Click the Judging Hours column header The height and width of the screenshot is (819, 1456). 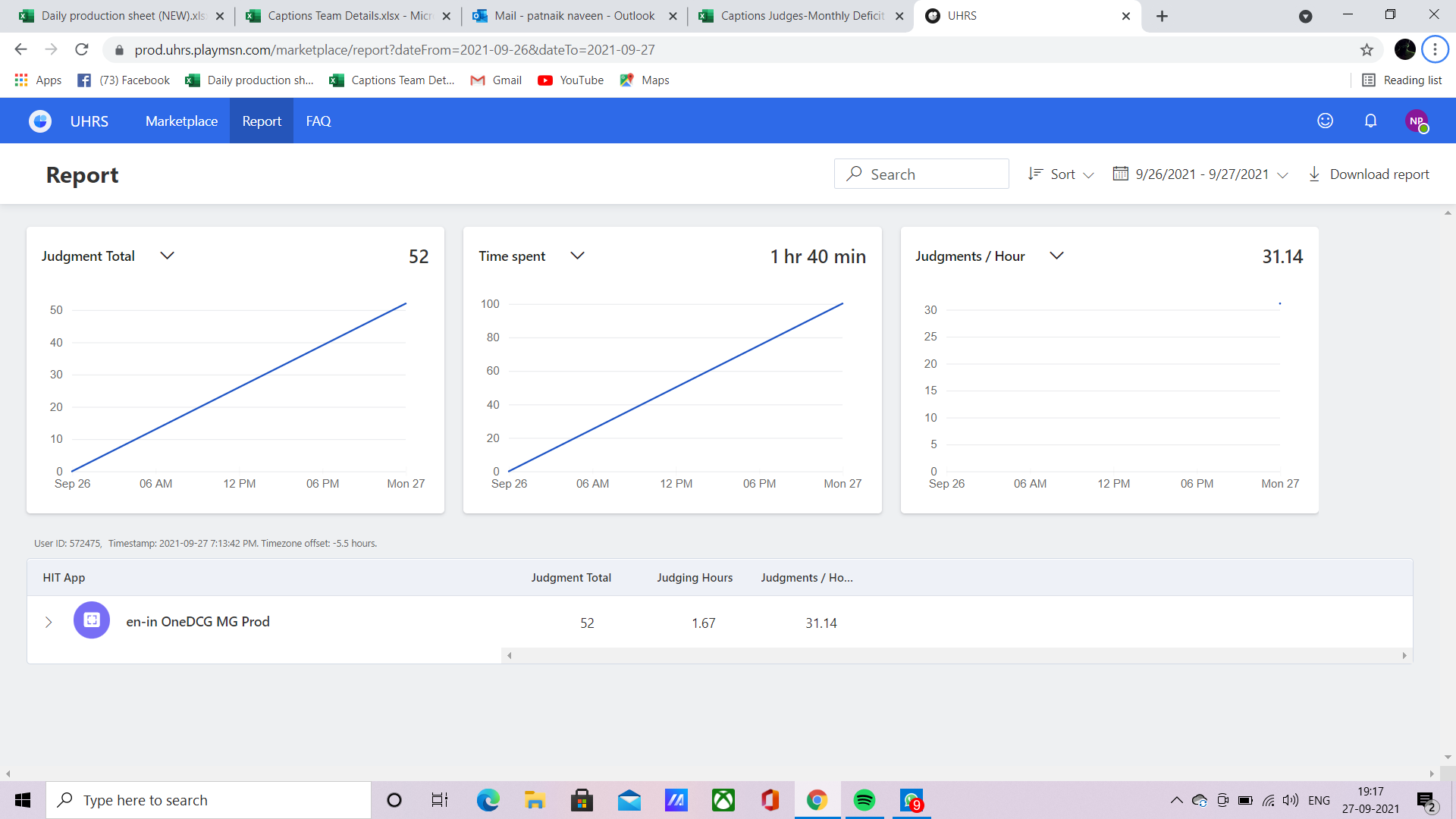tap(695, 578)
